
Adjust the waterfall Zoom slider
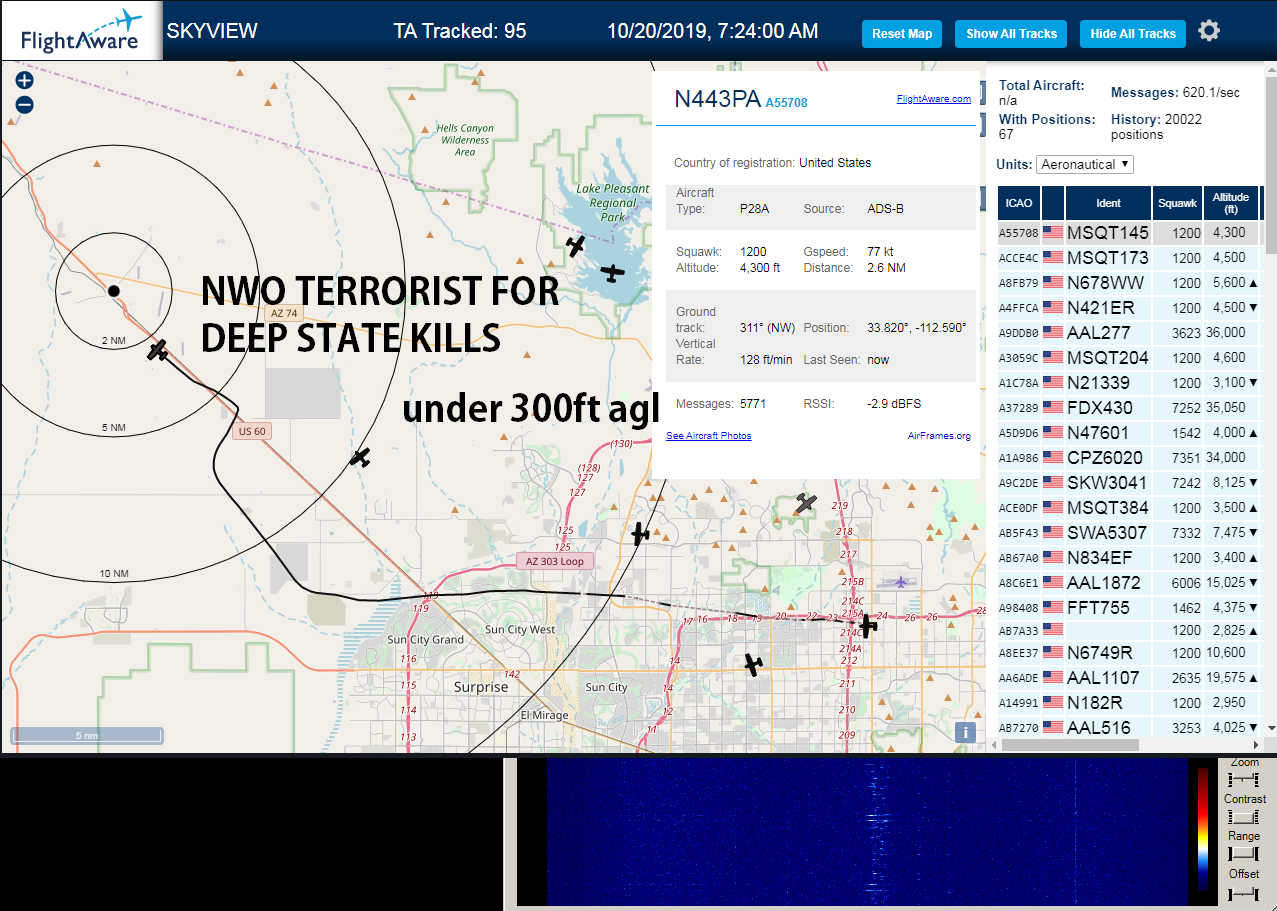coord(1244,779)
